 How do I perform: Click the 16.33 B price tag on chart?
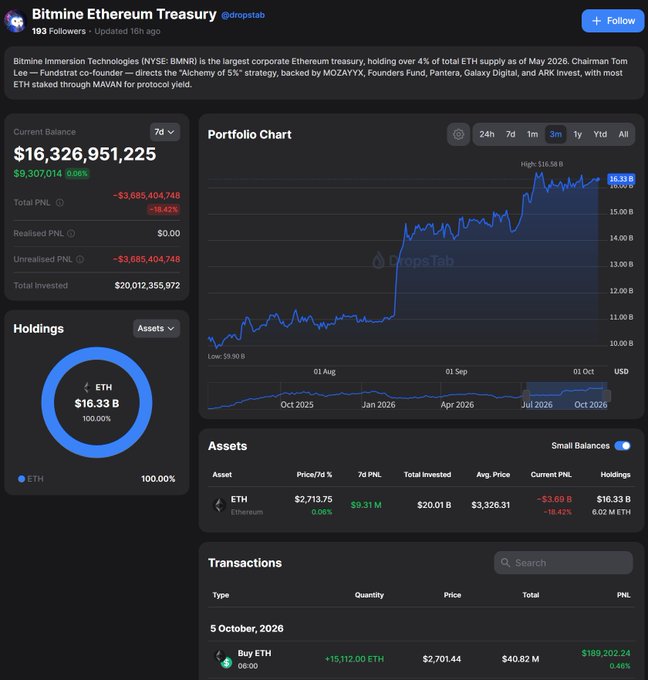coord(621,179)
